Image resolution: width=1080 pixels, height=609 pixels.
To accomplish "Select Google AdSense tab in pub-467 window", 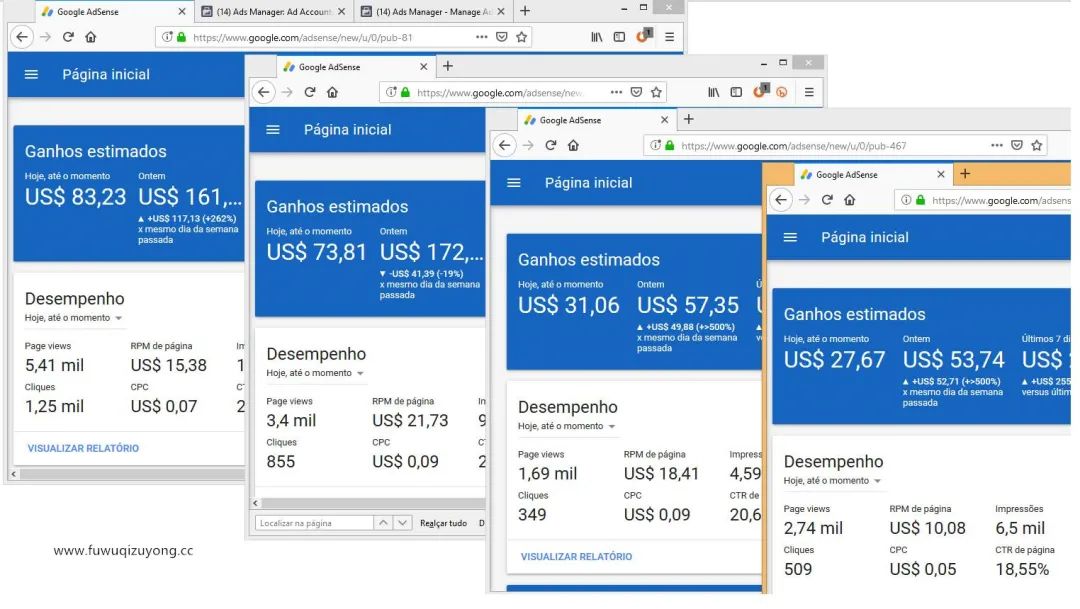I will pyautogui.click(x=596, y=120).
